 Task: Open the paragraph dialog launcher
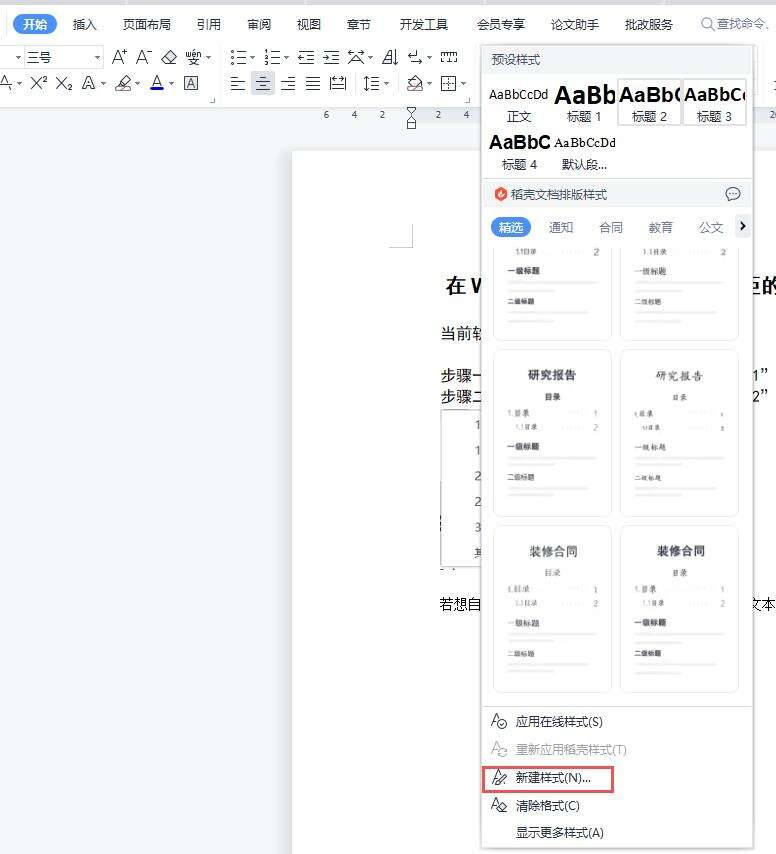click(467, 100)
